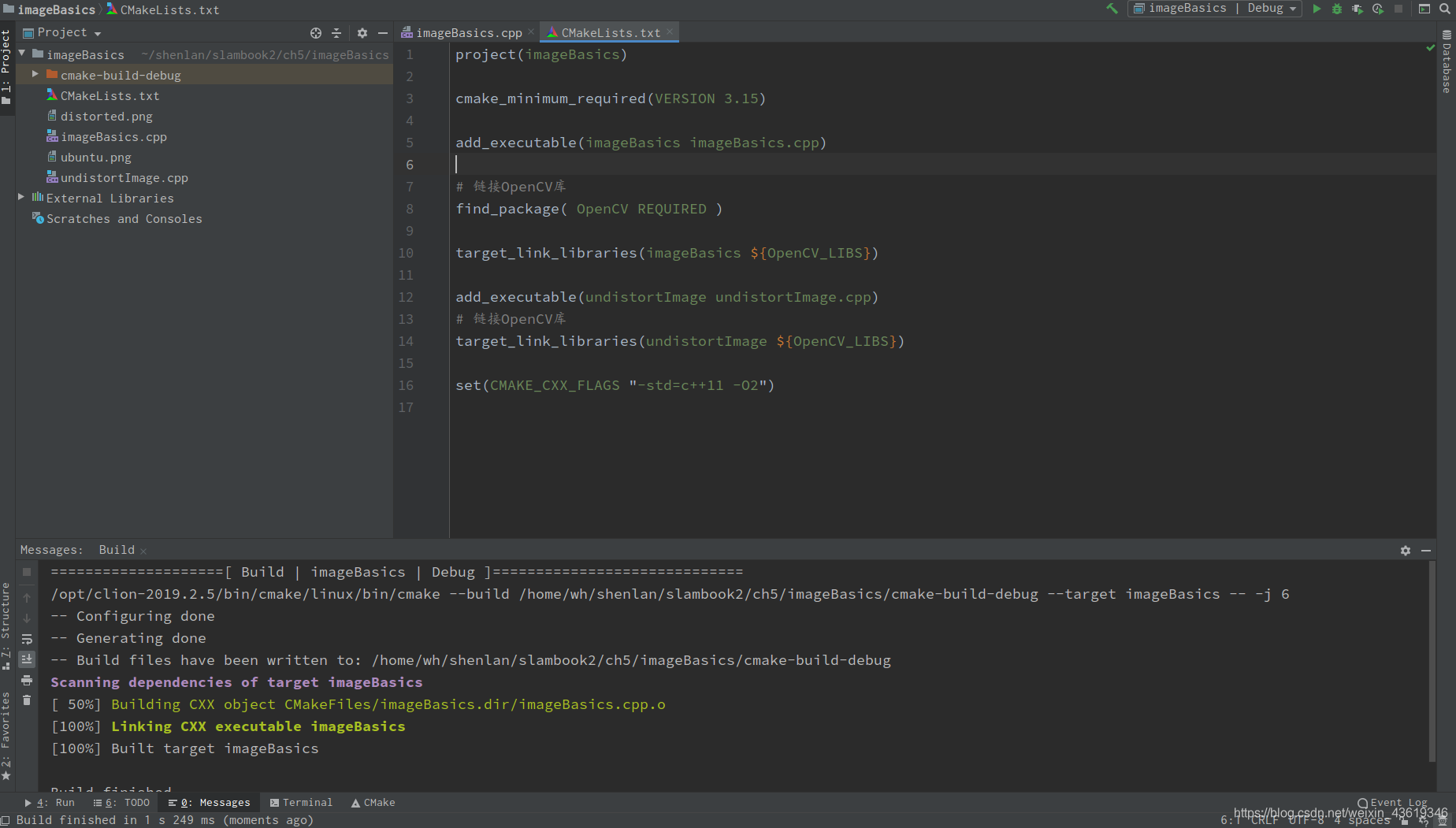Open the CMake tool window

pos(373,802)
